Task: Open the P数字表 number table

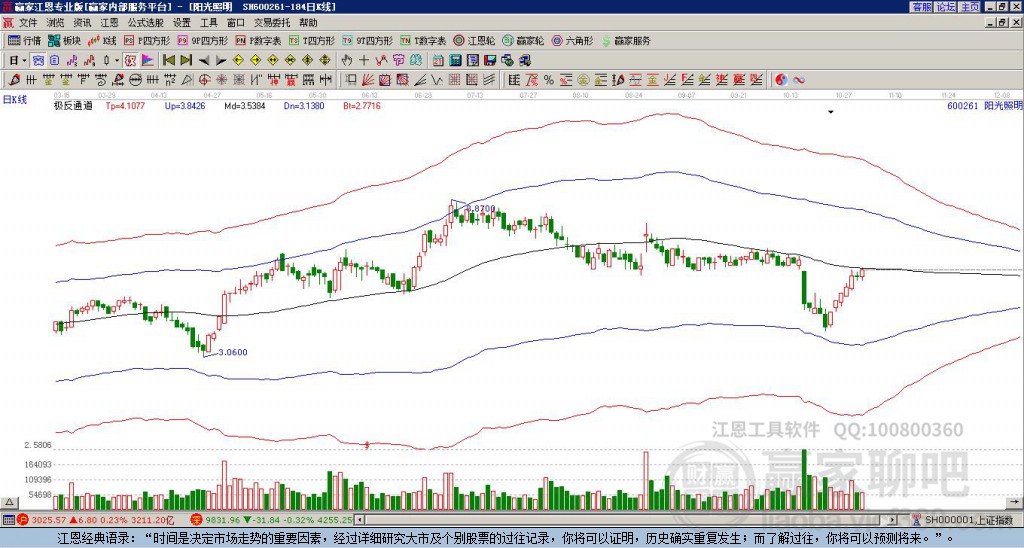Action: [x=259, y=40]
